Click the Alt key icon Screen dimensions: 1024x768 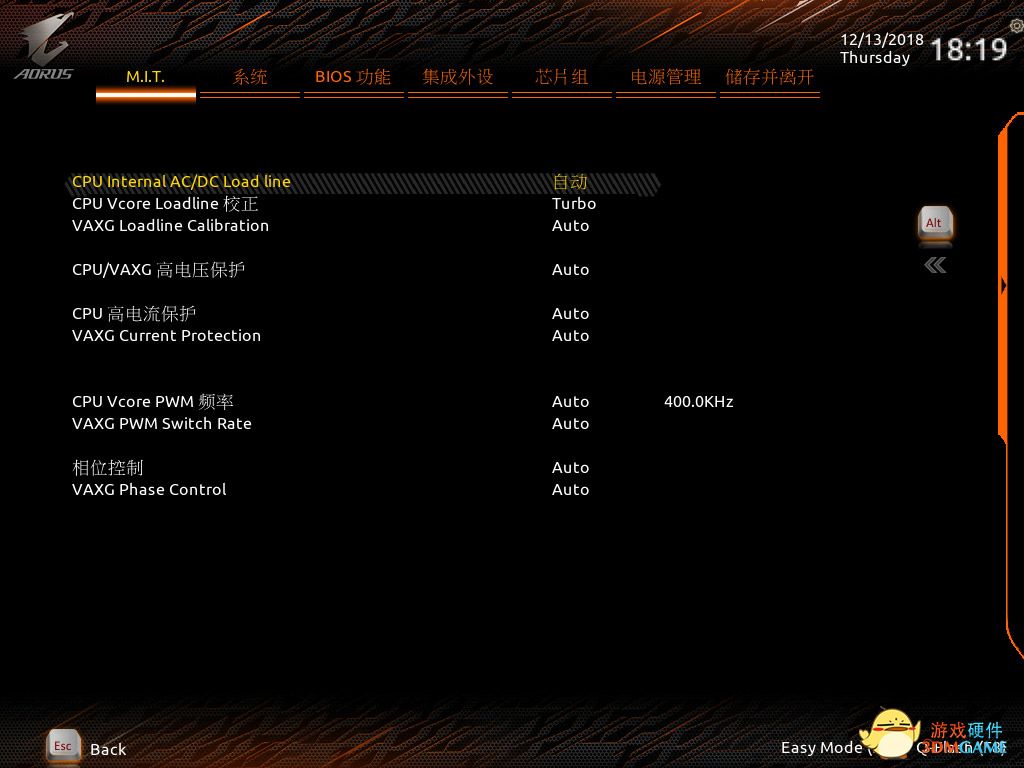pos(935,225)
